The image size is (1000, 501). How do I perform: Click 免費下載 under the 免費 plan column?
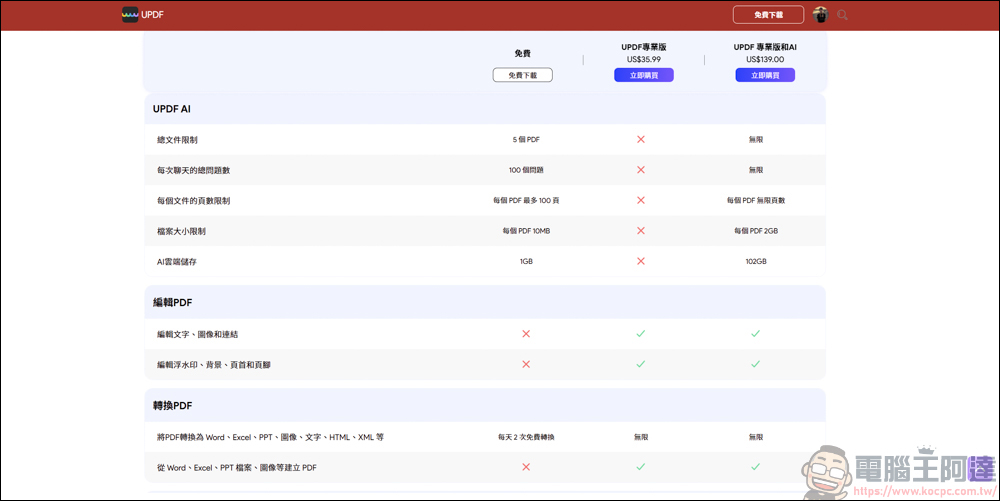tap(522, 75)
